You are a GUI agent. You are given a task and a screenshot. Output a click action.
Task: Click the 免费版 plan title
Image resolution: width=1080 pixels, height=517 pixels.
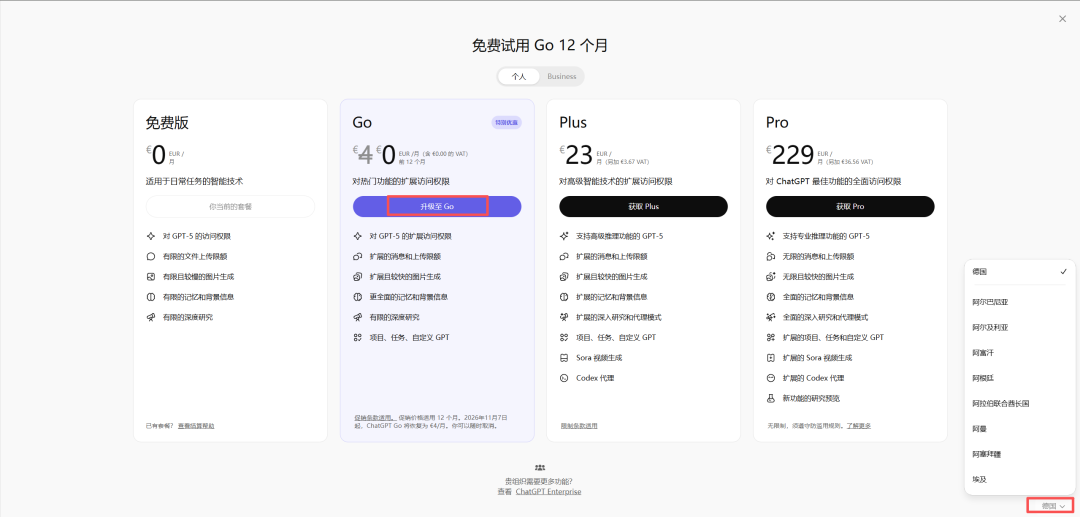[x=167, y=123]
